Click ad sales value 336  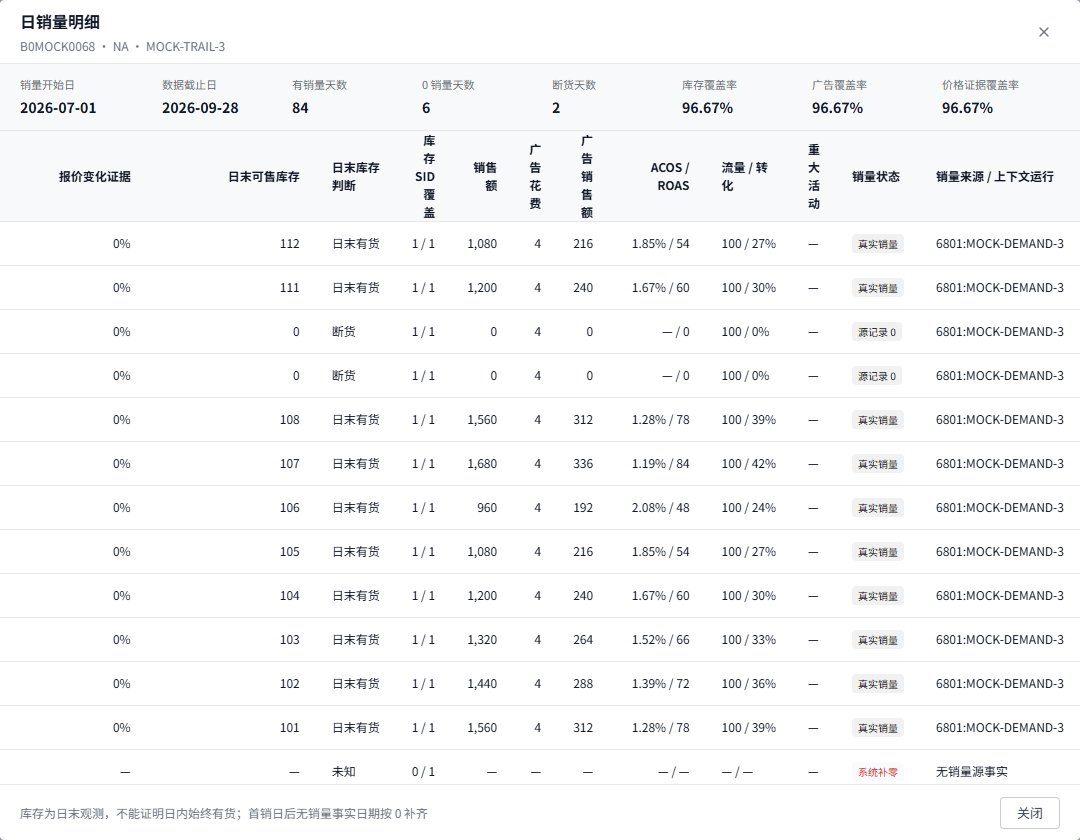tap(583, 464)
